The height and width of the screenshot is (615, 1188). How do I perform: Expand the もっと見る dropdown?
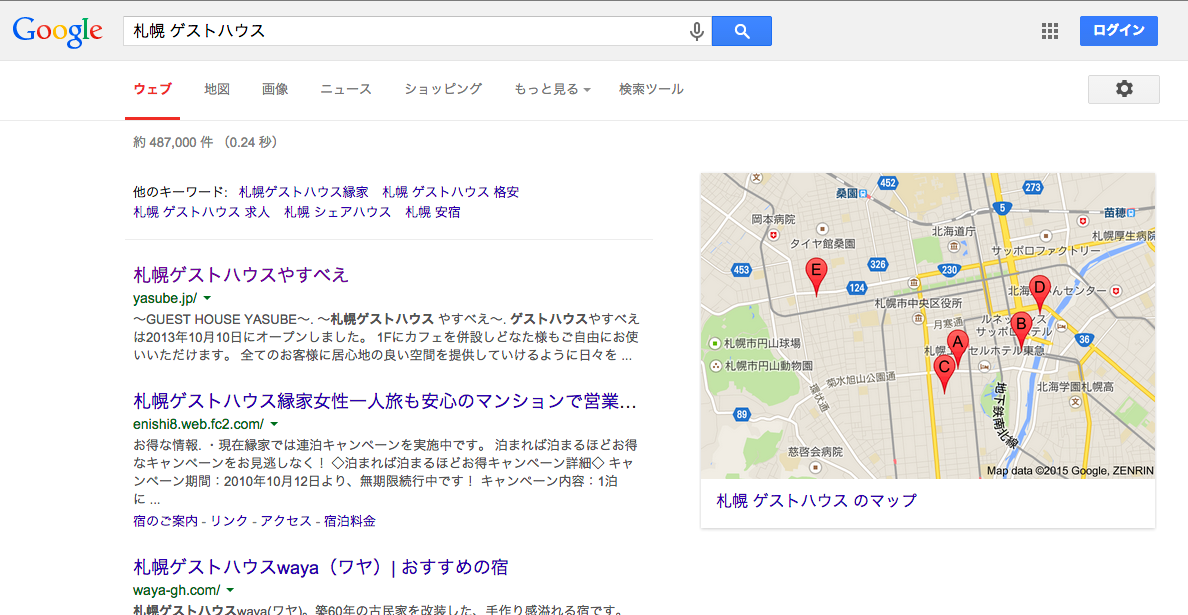pyautogui.click(x=552, y=89)
